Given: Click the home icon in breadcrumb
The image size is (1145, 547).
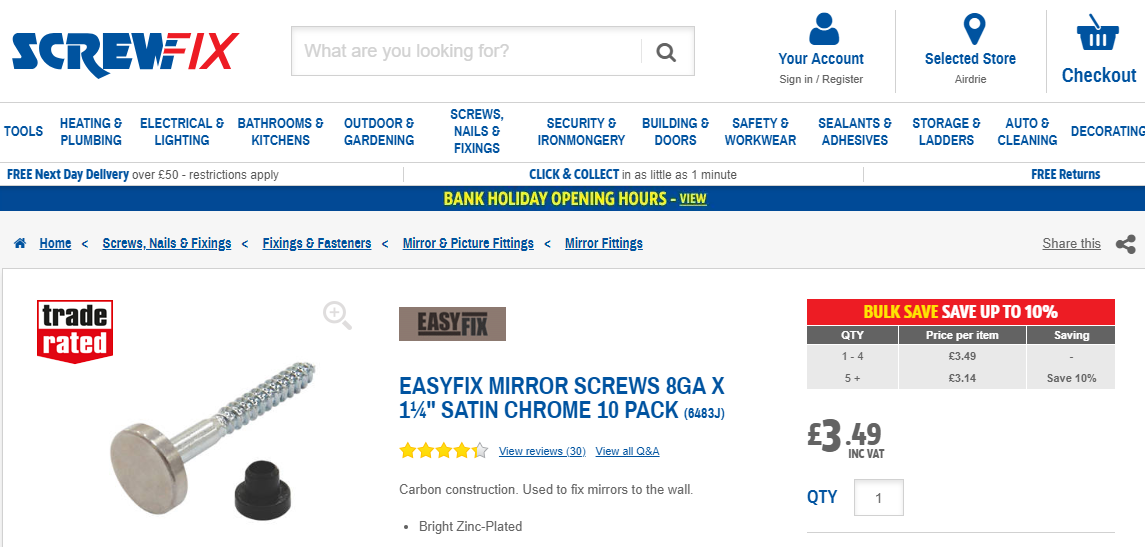Looking at the screenshot, I should [x=20, y=243].
